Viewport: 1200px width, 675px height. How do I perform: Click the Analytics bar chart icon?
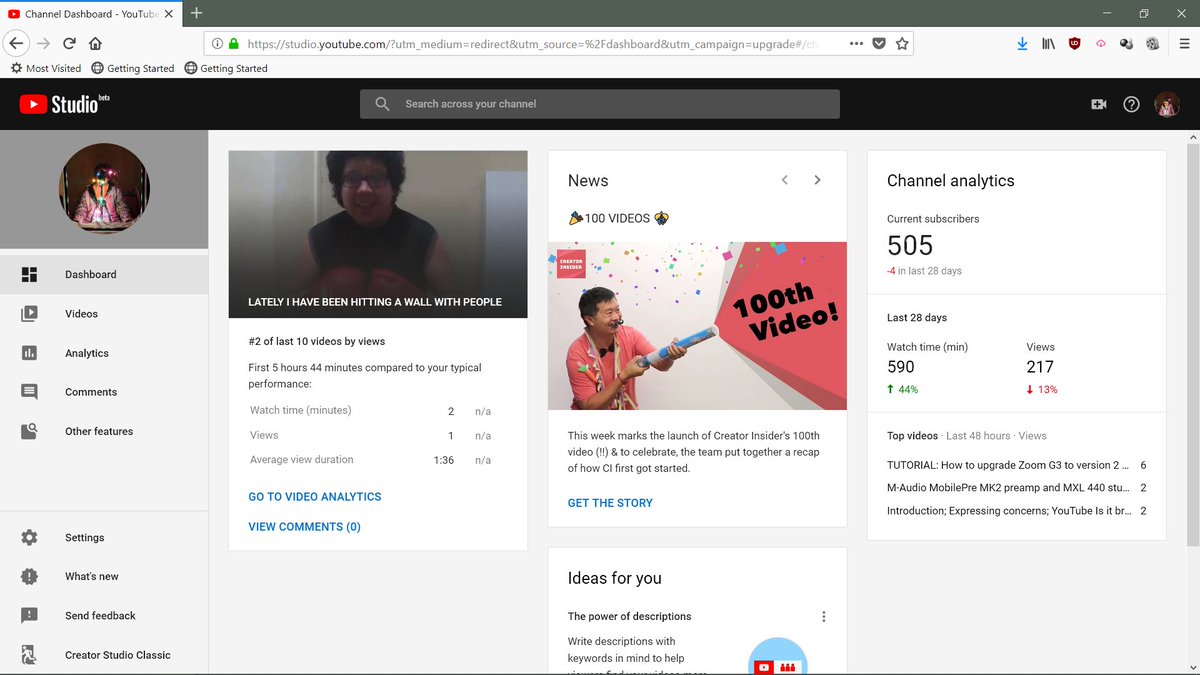29,353
